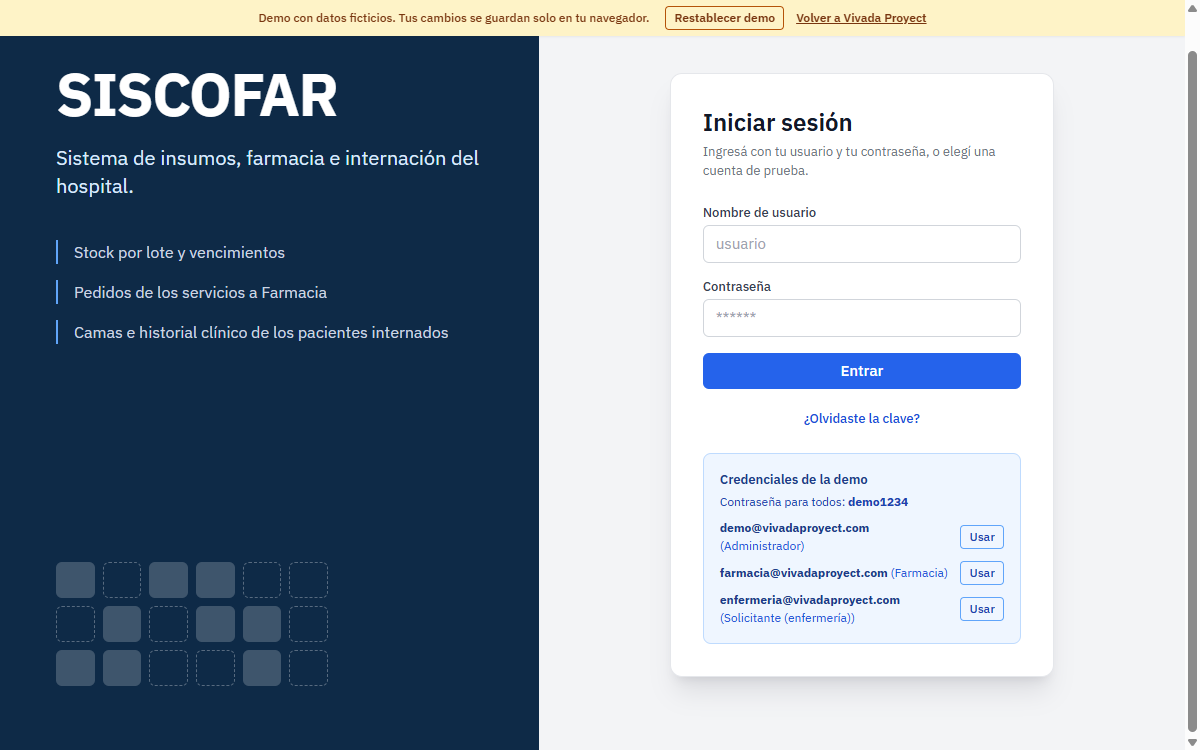1200x750 pixels.
Task: Click the demo1234 password text
Action: coord(878,502)
